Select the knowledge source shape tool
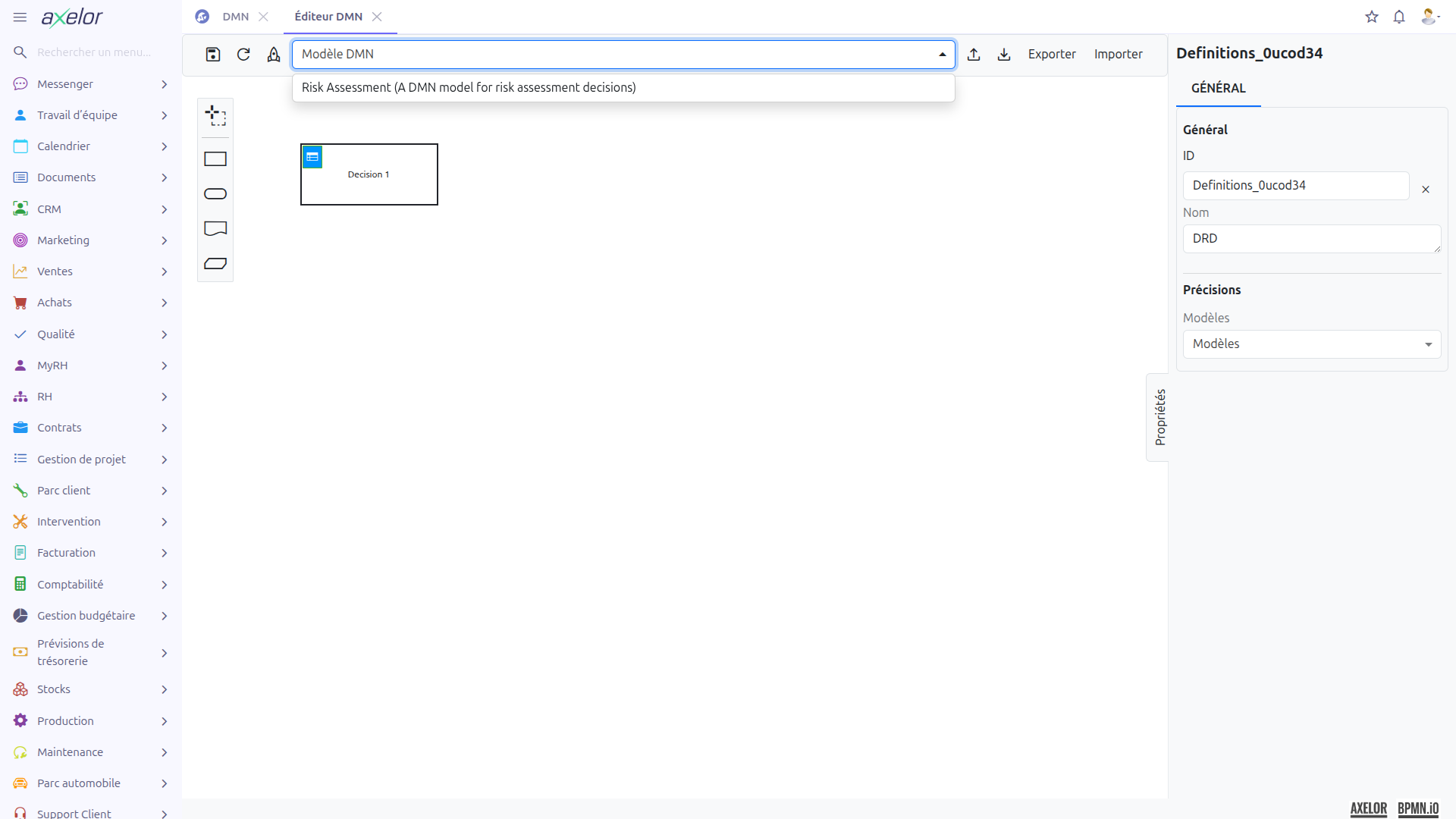Screen dimensions: 1456x819 point(215,228)
